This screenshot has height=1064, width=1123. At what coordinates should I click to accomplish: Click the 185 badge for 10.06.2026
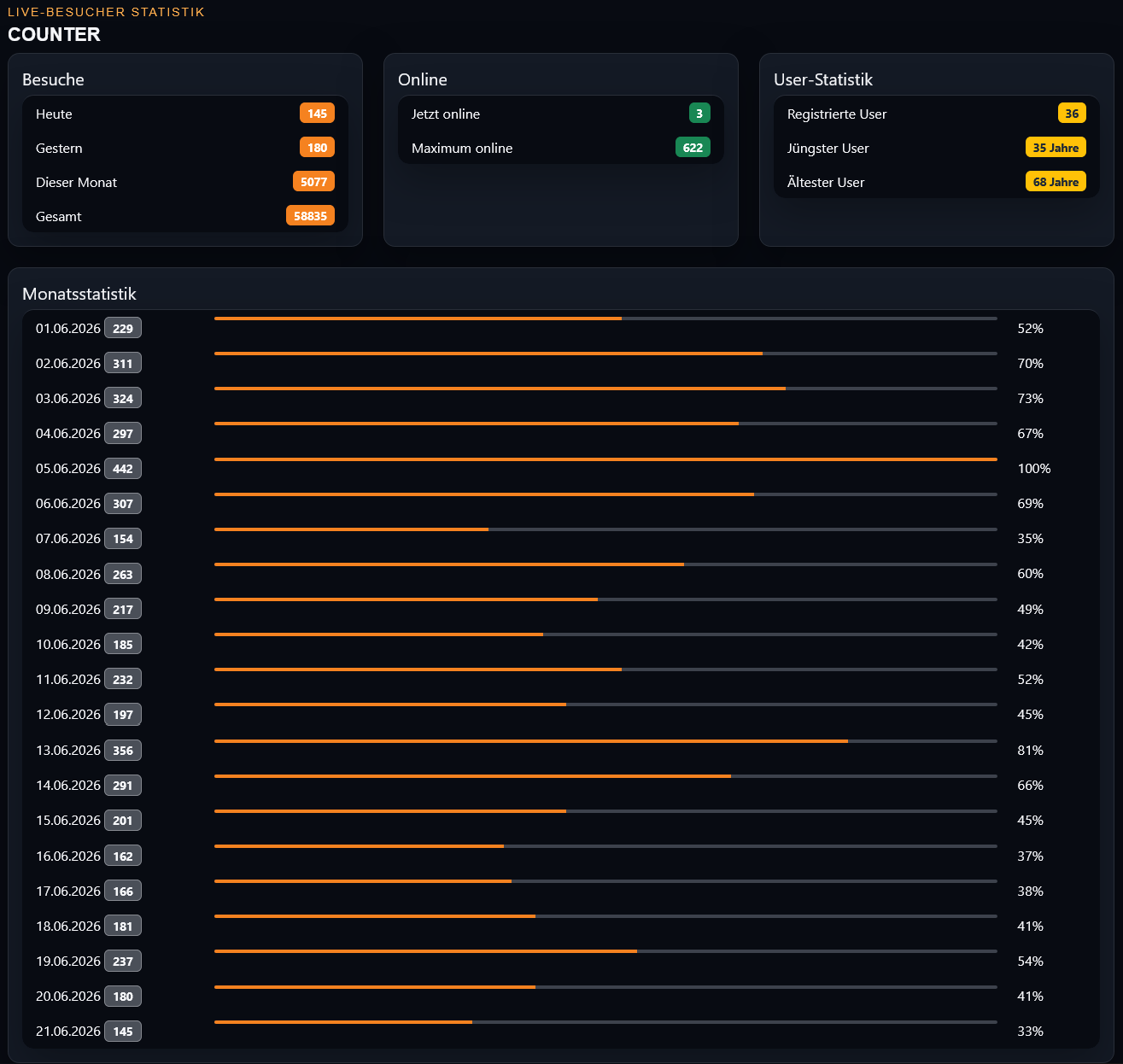(123, 645)
